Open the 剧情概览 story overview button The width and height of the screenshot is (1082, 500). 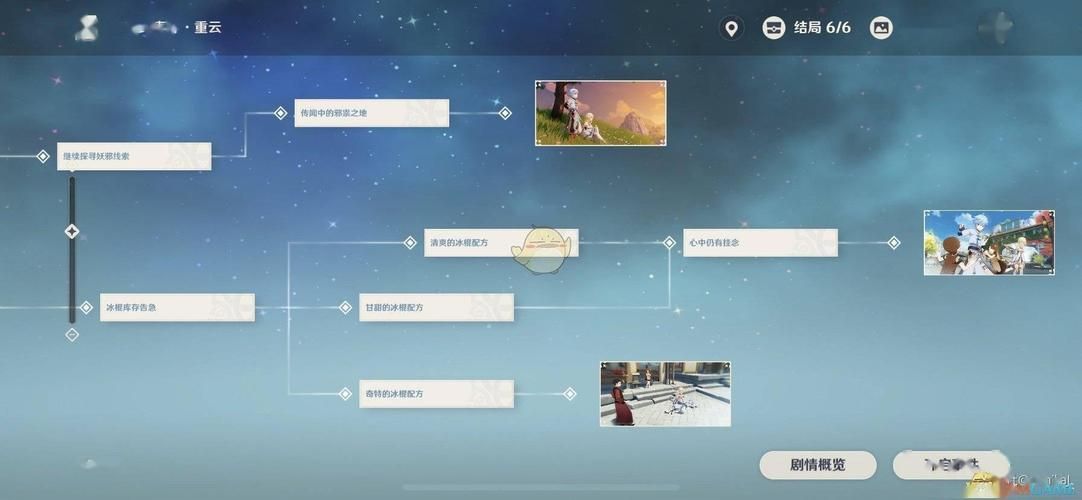pyautogui.click(x=817, y=465)
